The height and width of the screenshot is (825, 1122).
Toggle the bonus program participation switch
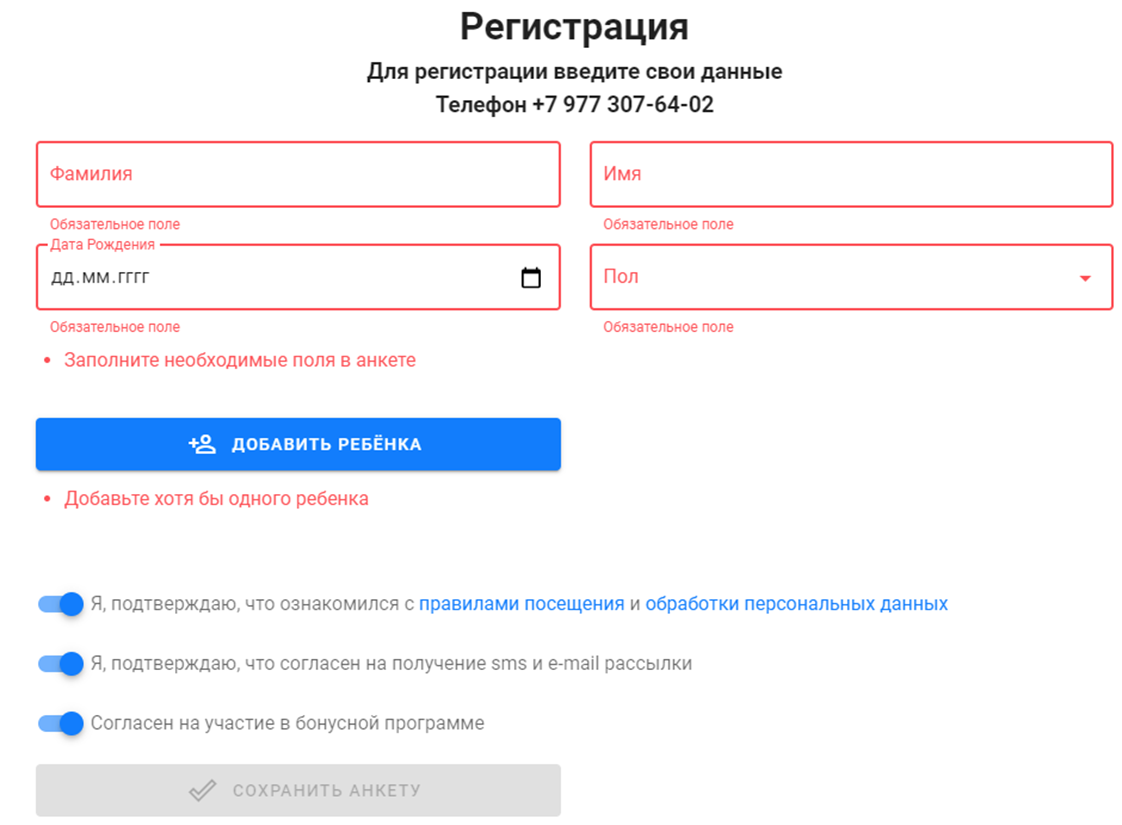point(61,723)
